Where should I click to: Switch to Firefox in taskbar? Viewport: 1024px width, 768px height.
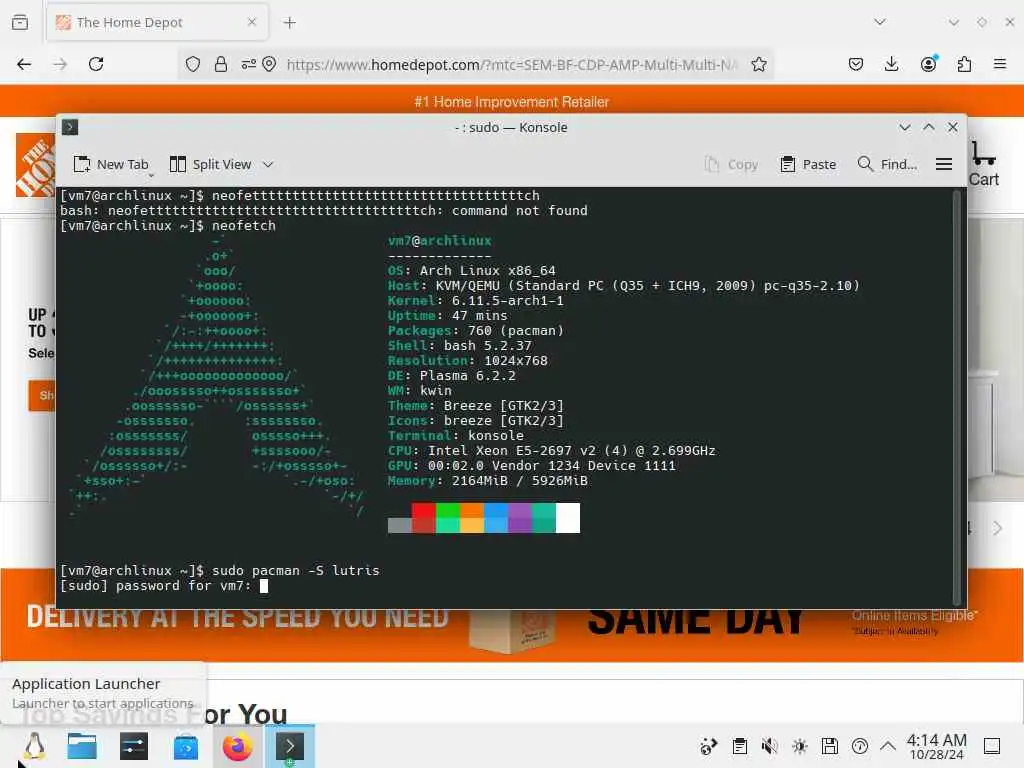[238, 746]
